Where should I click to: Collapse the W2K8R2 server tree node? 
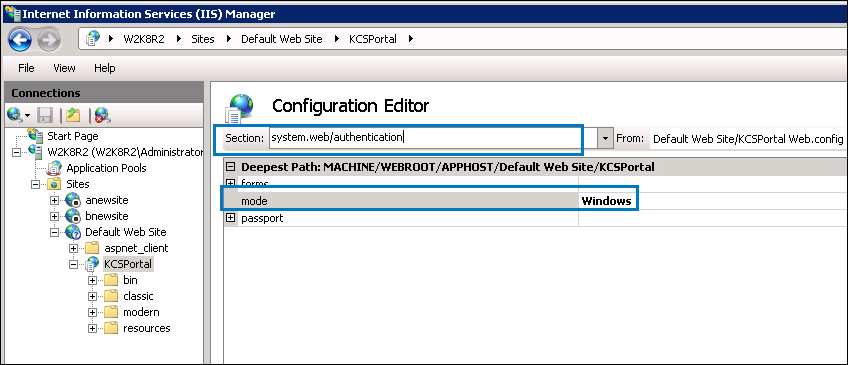(16, 152)
